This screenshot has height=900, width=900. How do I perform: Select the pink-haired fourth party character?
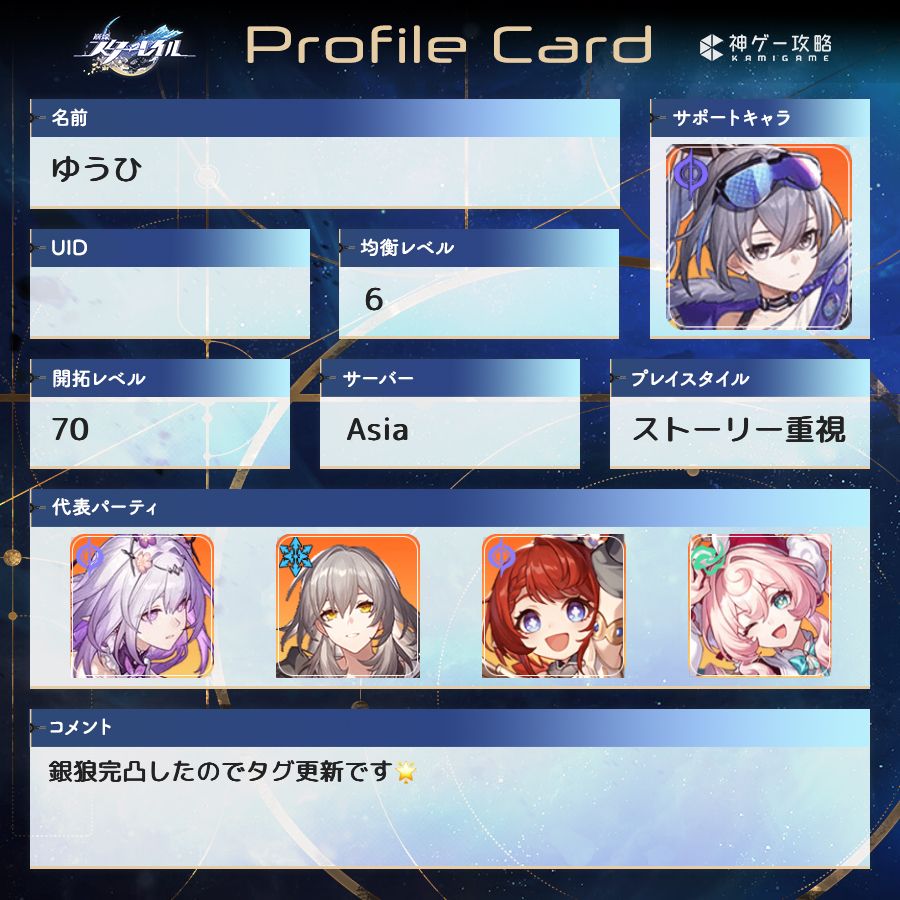click(760, 606)
